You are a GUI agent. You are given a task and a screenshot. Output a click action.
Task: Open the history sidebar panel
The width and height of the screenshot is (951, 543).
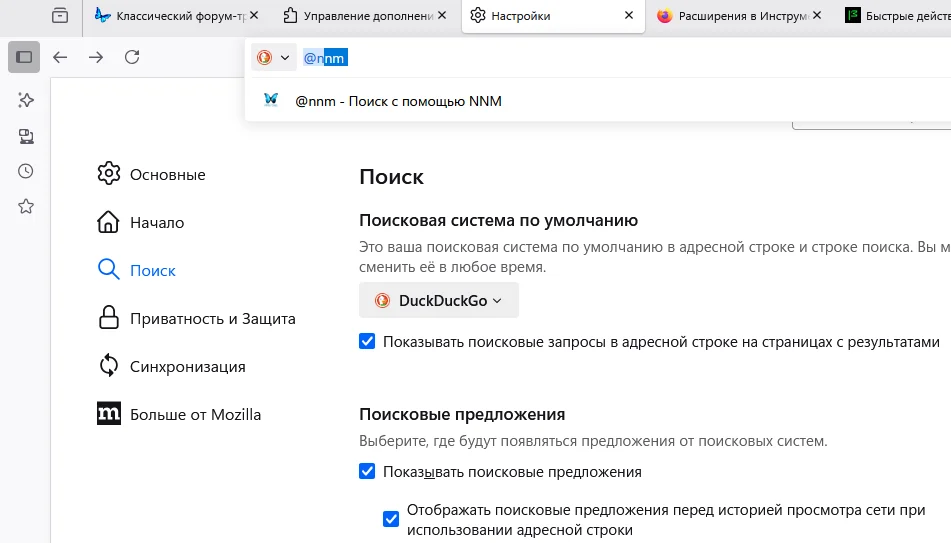(26, 171)
